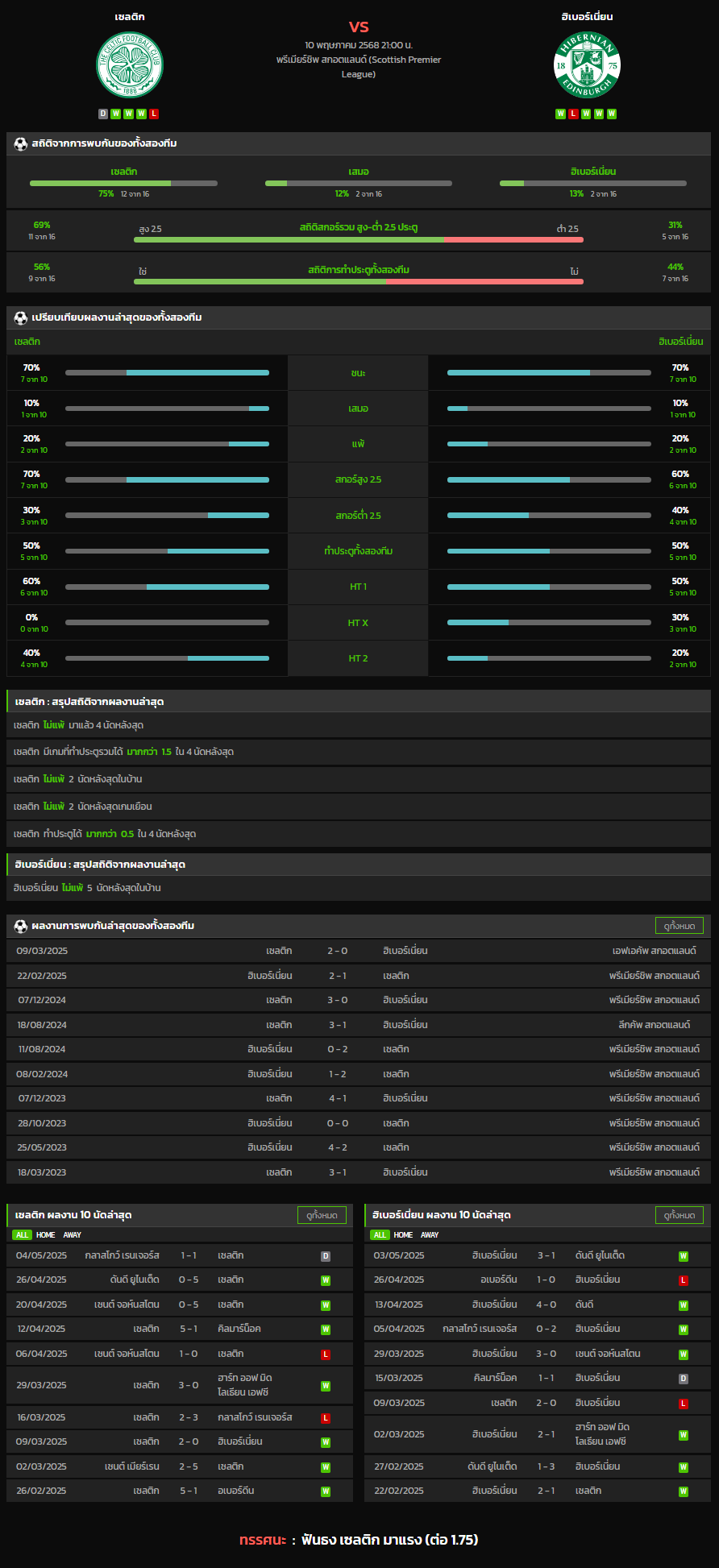Viewport: 719px width, 1568px height.
Task: Select AWAY tab in Hibernian last 10 matches
Action: click(430, 1234)
